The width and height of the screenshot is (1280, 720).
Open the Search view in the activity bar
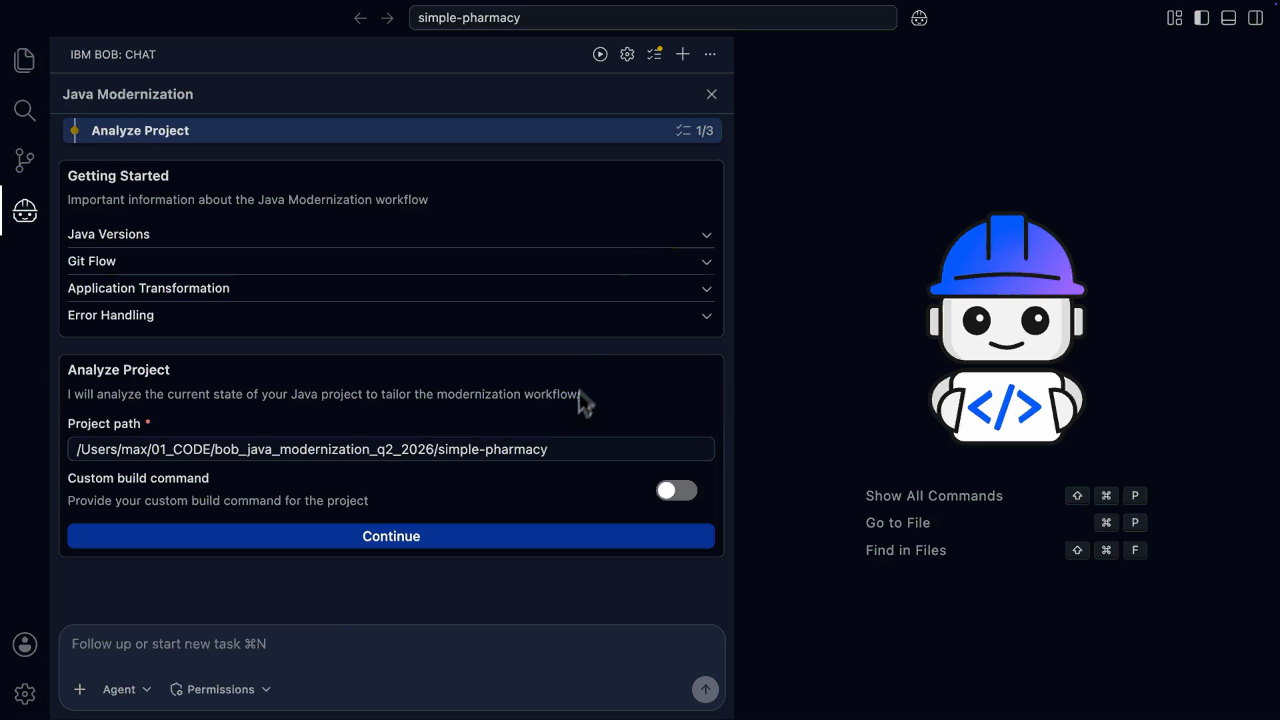pos(25,110)
